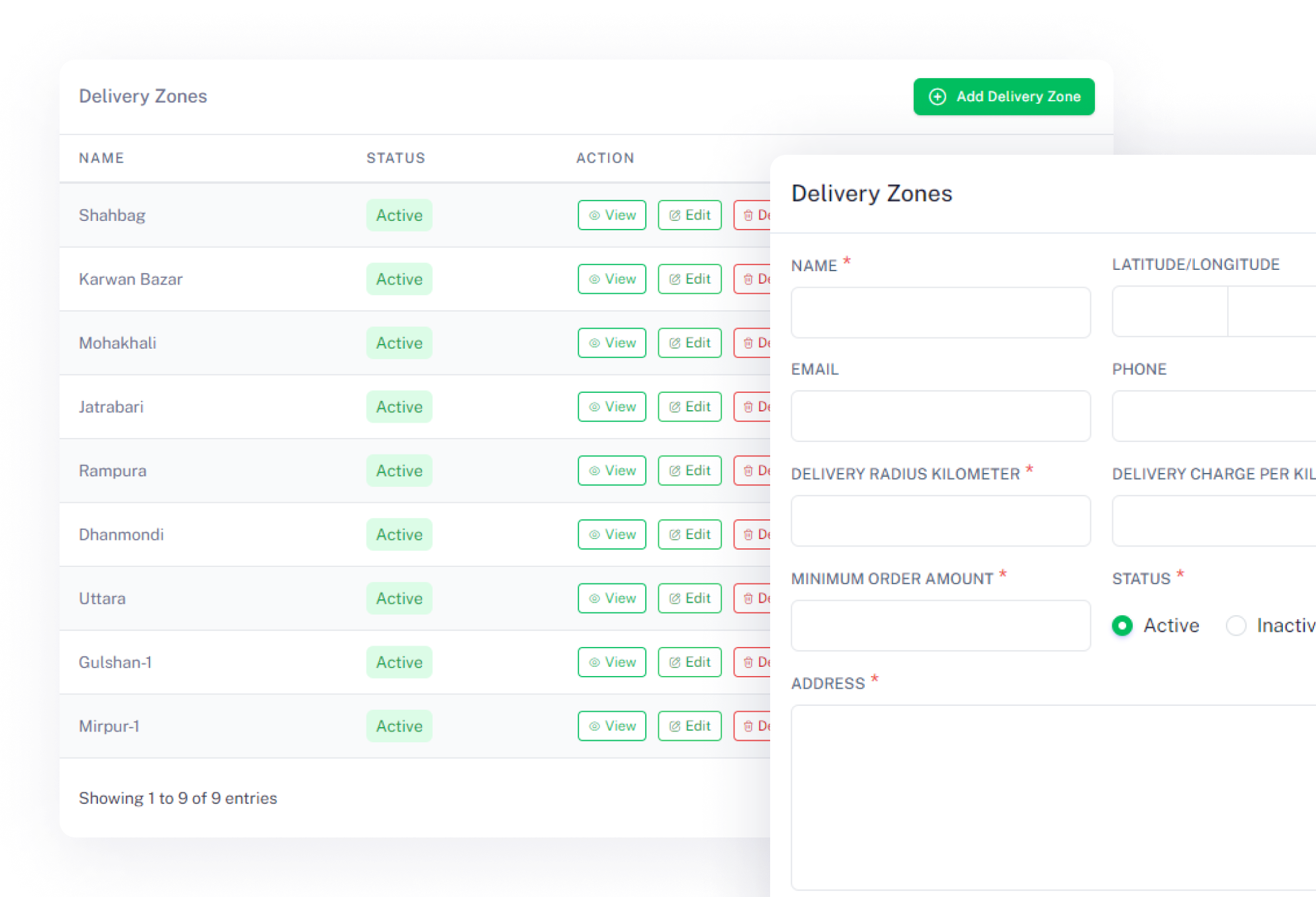Select the Inactive status radio button
This screenshot has width=1316, height=897.
pos(1235,625)
